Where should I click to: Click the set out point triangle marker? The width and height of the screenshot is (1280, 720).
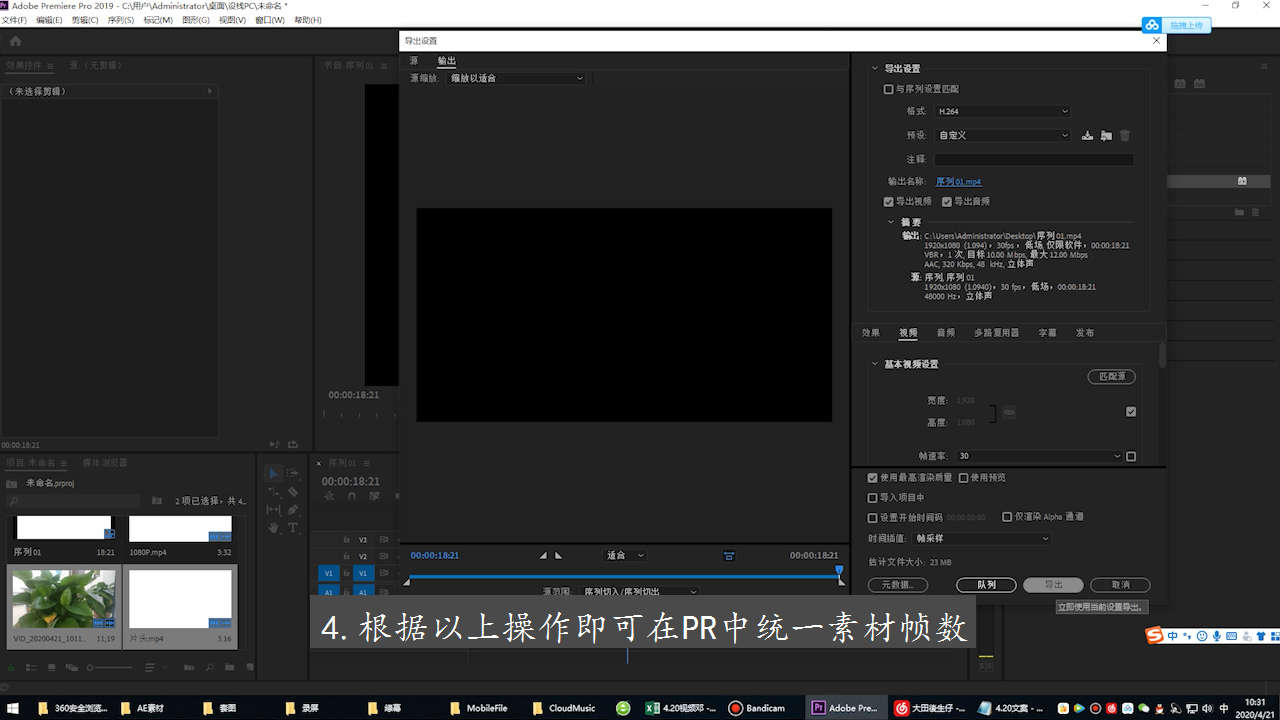click(558, 555)
